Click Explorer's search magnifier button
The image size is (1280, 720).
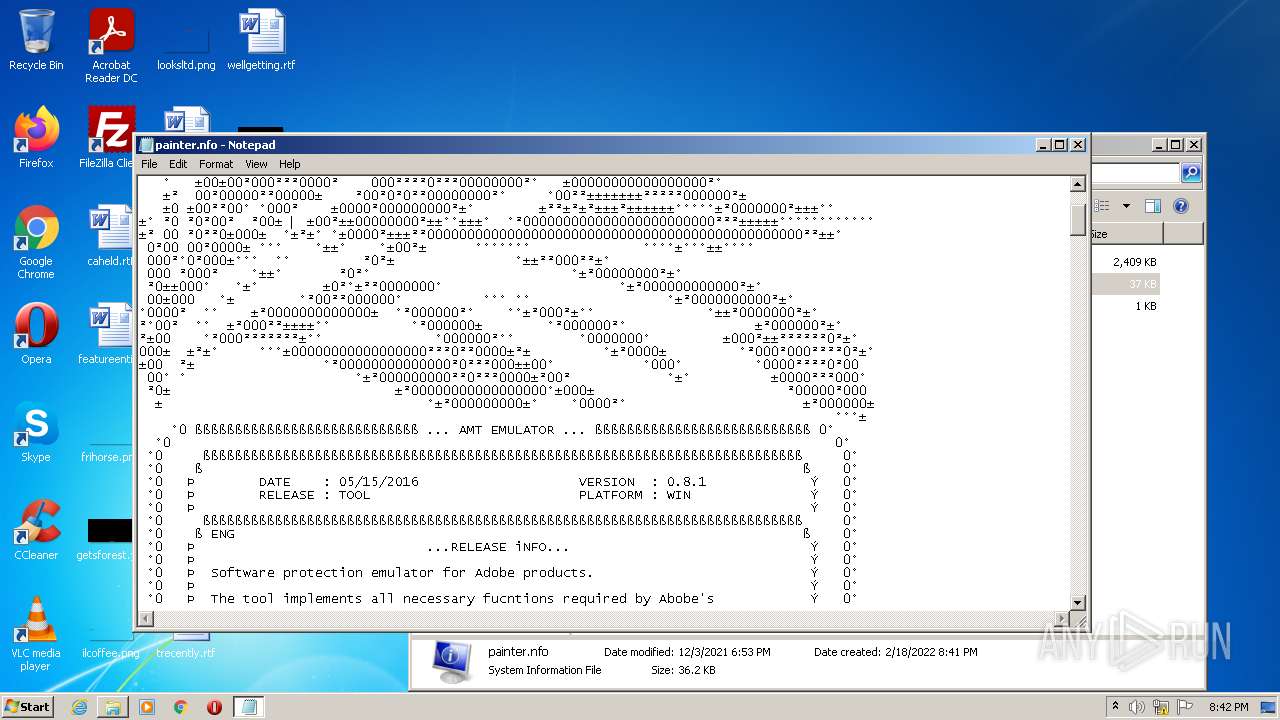coord(1190,173)
